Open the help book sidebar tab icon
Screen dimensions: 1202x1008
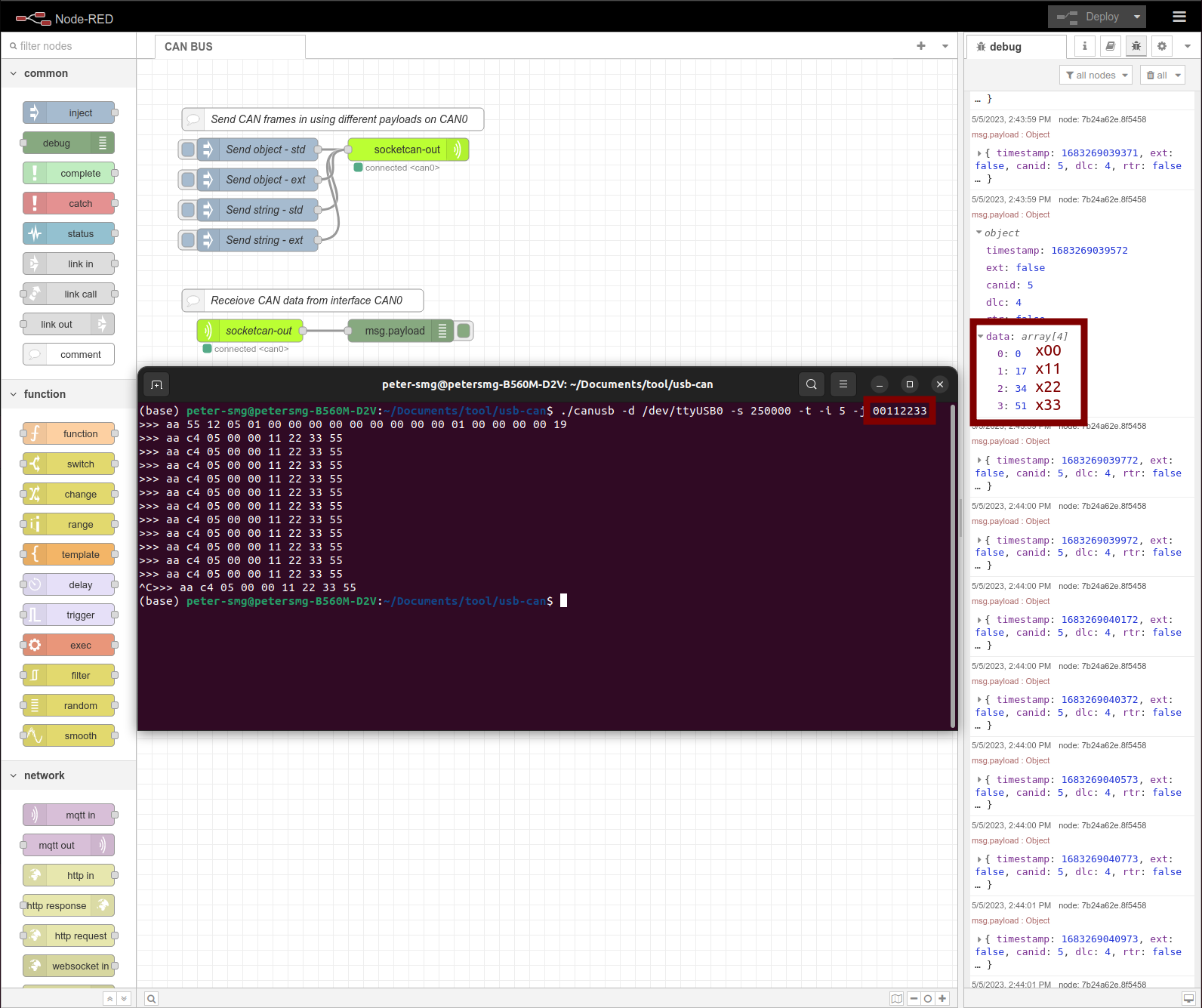(1111, 46)
